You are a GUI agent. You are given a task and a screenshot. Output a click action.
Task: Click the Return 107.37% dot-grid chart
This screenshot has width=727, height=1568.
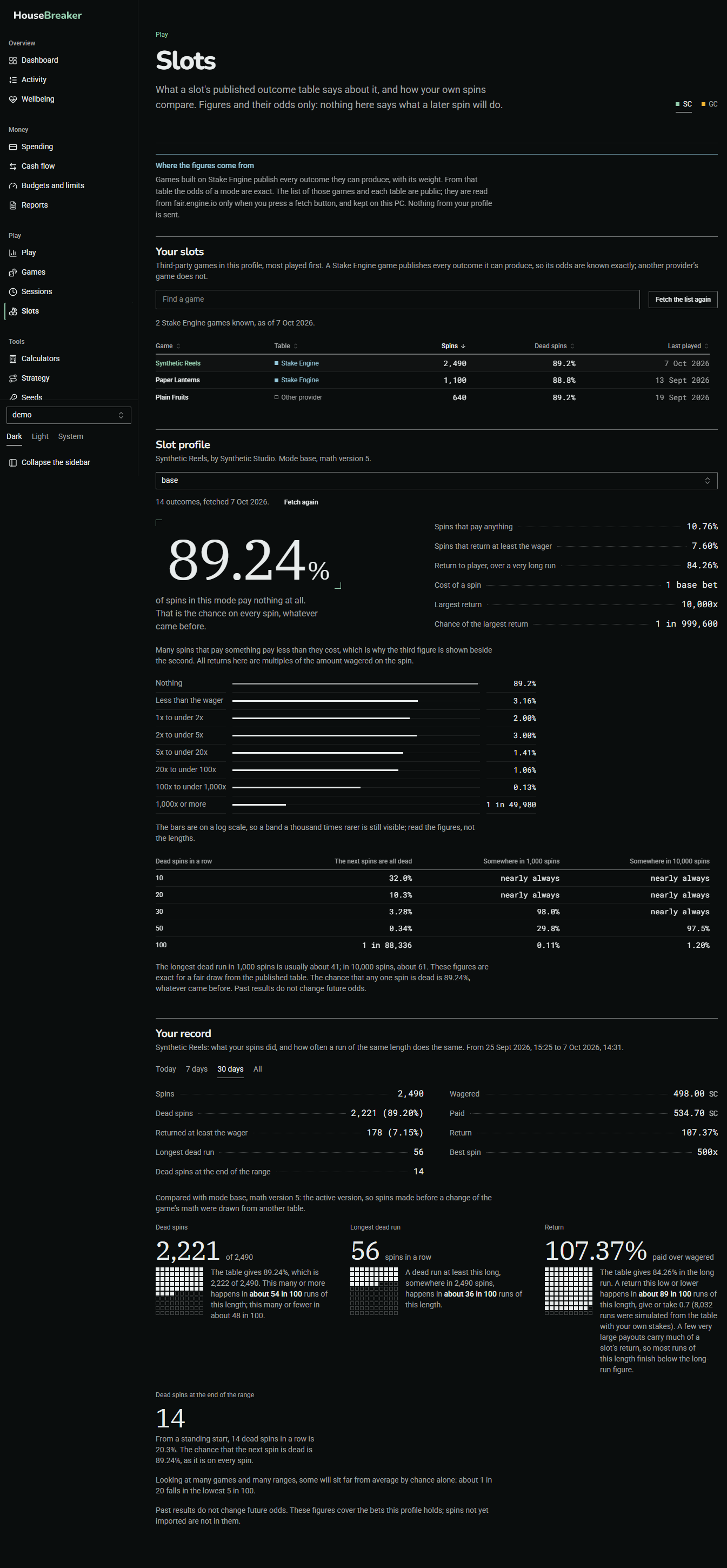pos(569,1291)
